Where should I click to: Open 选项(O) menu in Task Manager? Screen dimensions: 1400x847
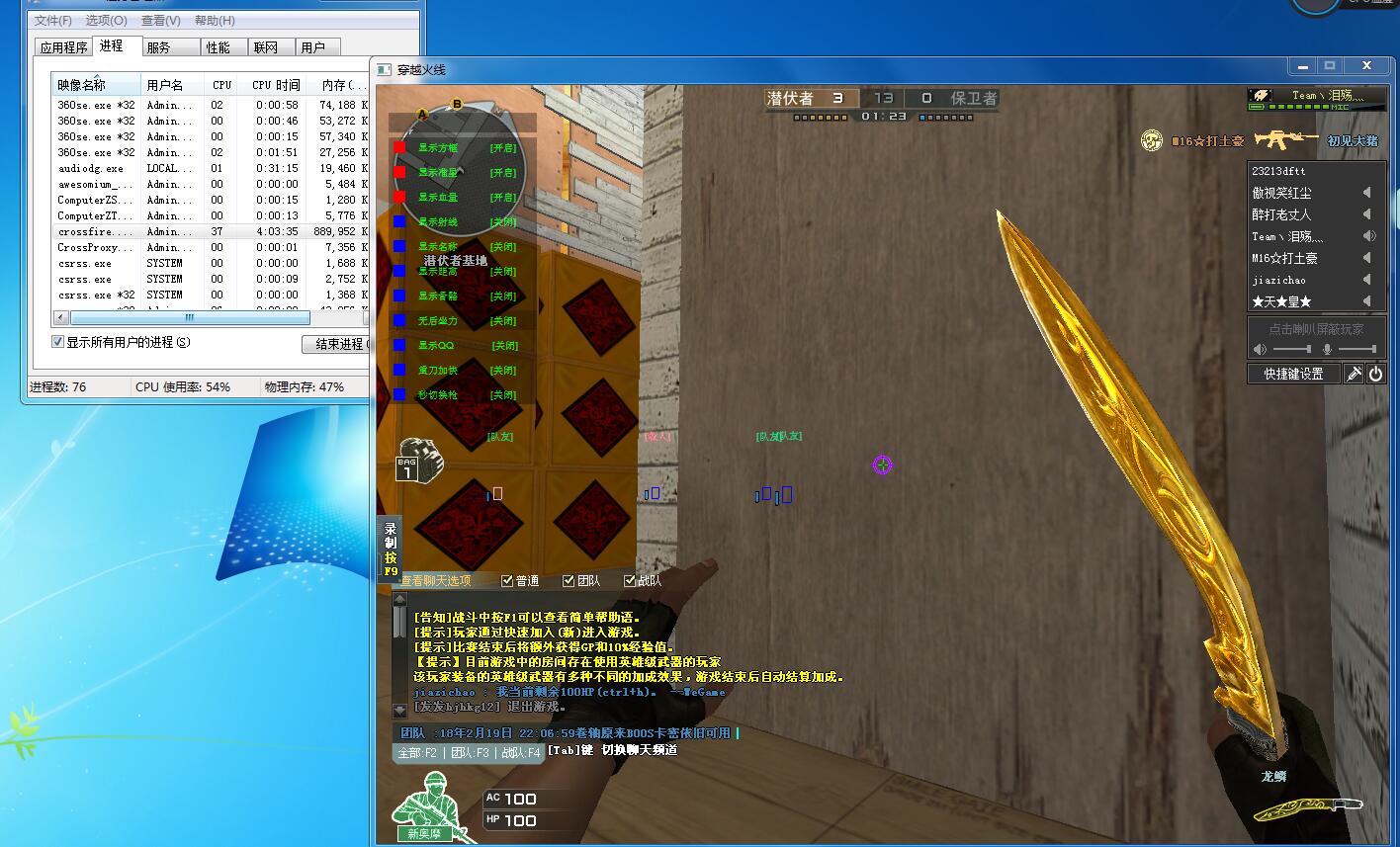tap(106, 21)
